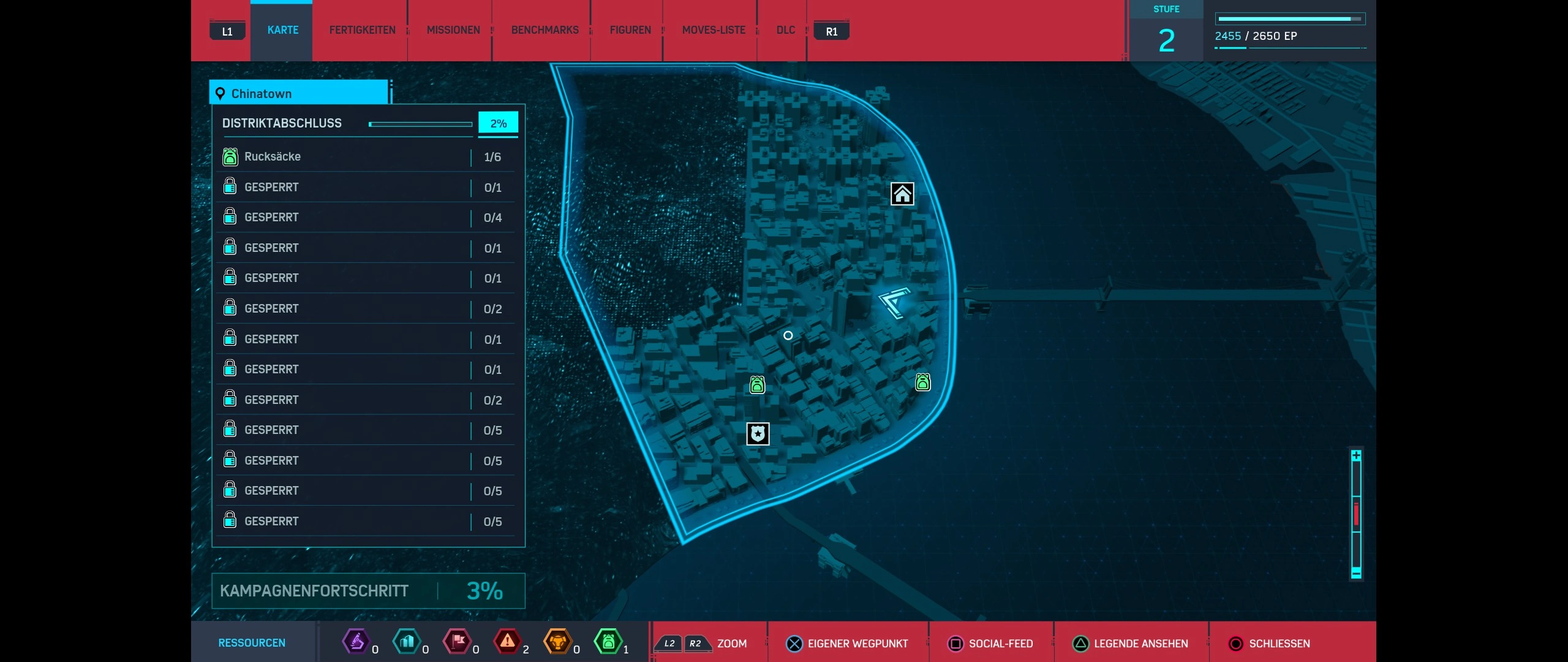Click the RESSOURCEN label

pos(252,643)
